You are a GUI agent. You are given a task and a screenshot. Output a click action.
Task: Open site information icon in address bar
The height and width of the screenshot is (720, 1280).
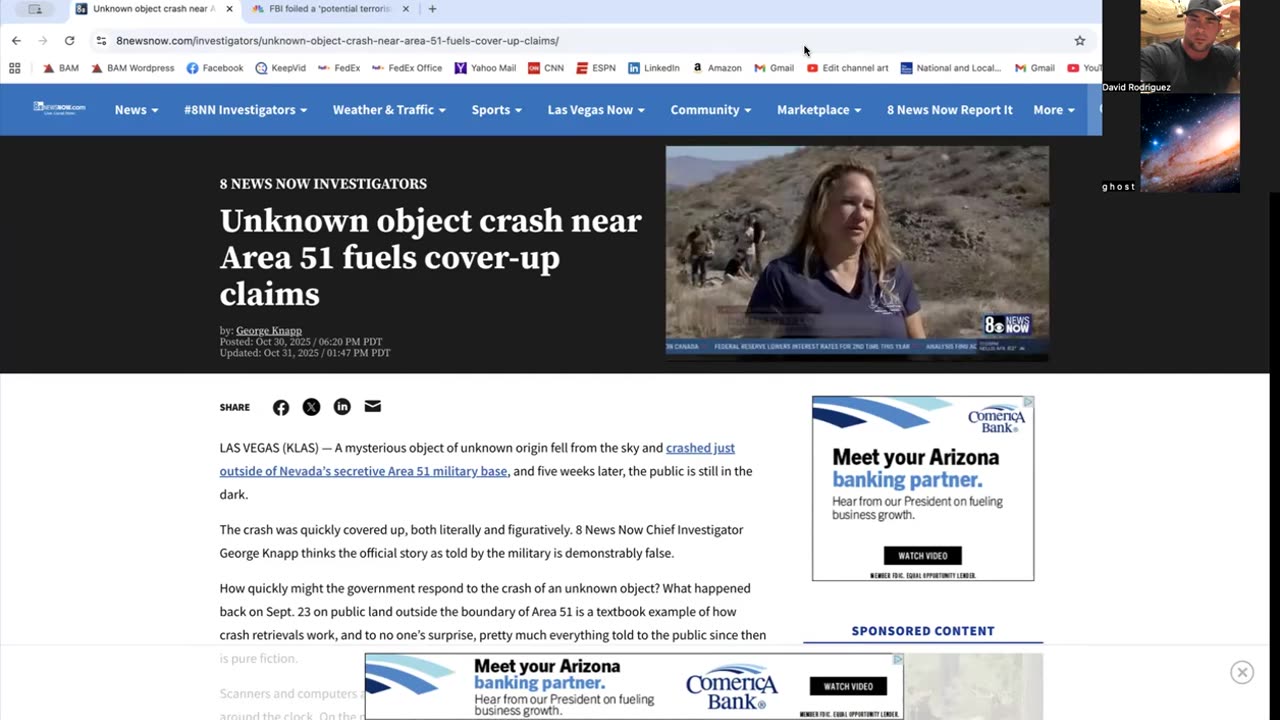tap(101, 40)
